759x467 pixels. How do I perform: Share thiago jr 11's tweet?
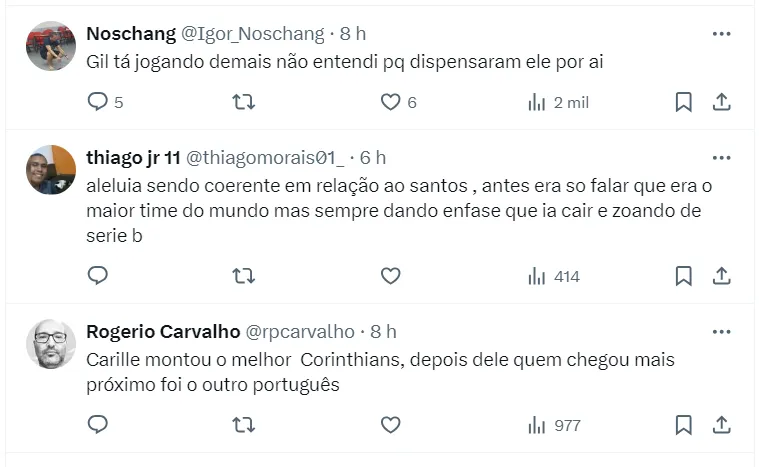click(x=721, y=276)
